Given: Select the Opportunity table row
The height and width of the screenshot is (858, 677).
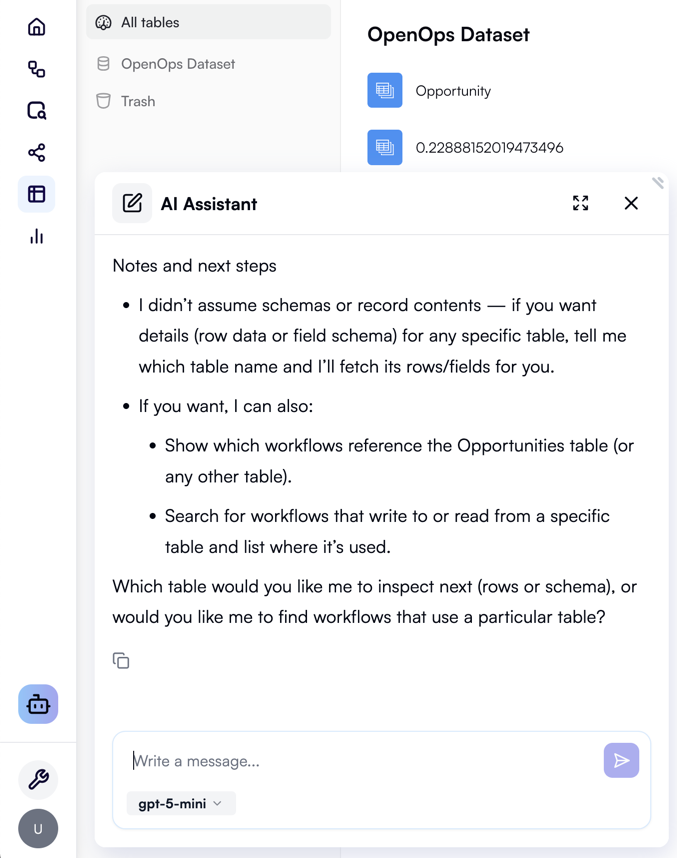Looking at the screenshot, I should pyautogui.click(x=452, y=90).
